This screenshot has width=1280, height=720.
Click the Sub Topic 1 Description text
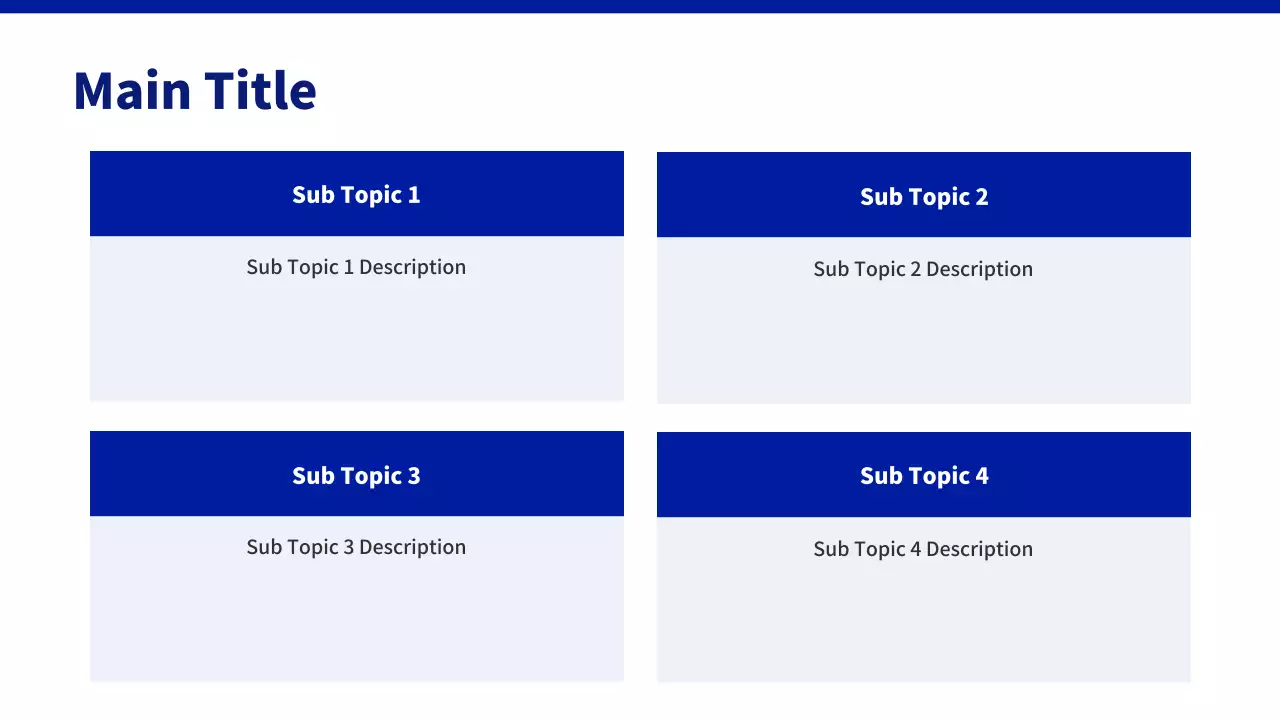tap(356, 267)
